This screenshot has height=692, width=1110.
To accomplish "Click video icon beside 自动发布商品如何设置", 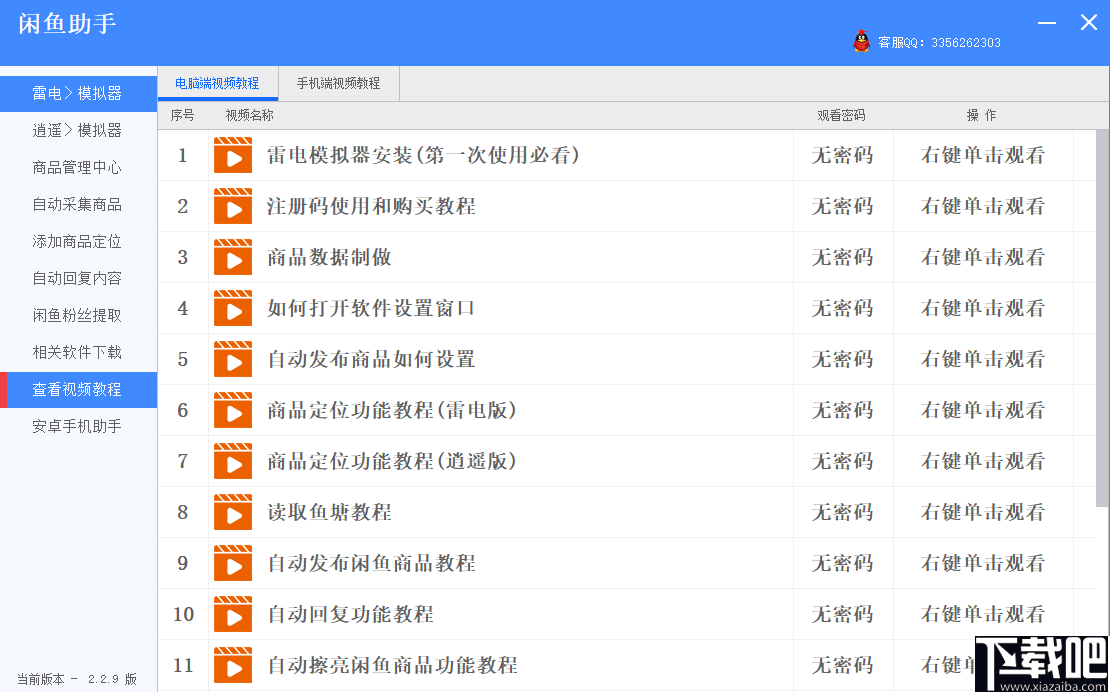I will coord(233,359).
